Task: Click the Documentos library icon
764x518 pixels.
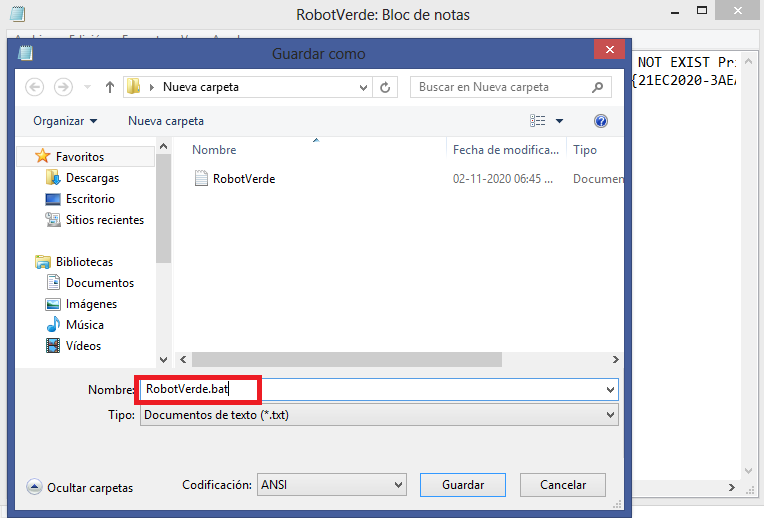Action: [53, 283]
